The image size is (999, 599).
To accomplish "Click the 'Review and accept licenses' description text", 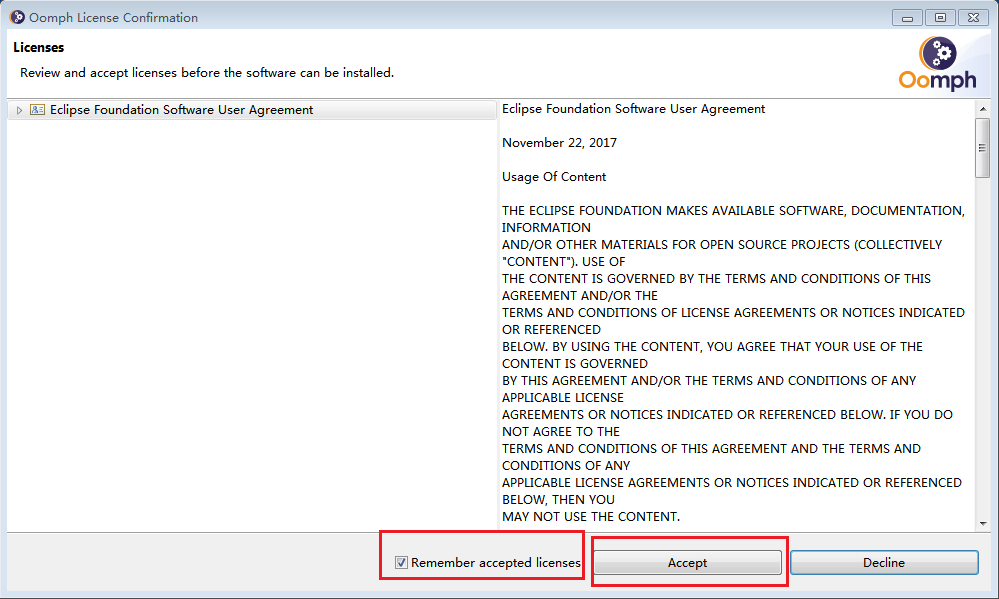I will coord(207,73).
